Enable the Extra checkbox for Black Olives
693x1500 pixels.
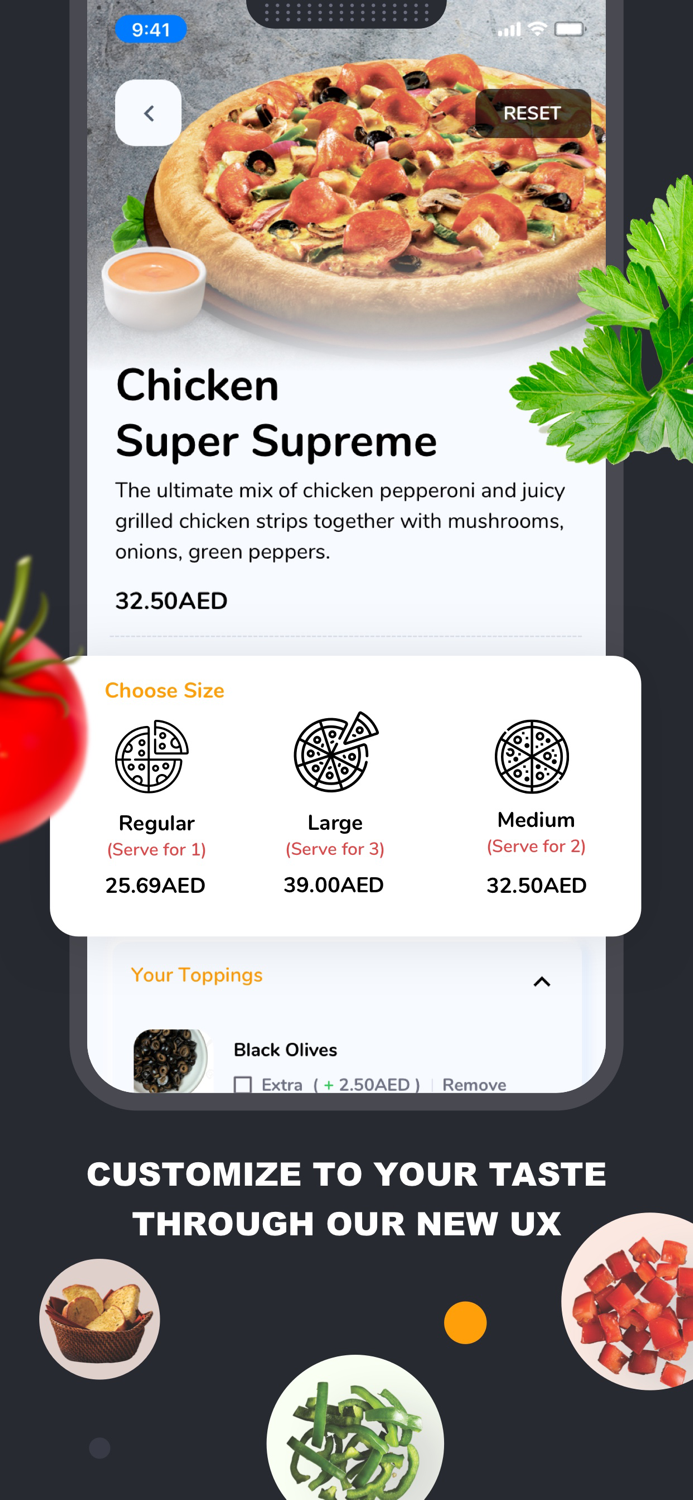pyautogui.click(x=241, y=1084)
